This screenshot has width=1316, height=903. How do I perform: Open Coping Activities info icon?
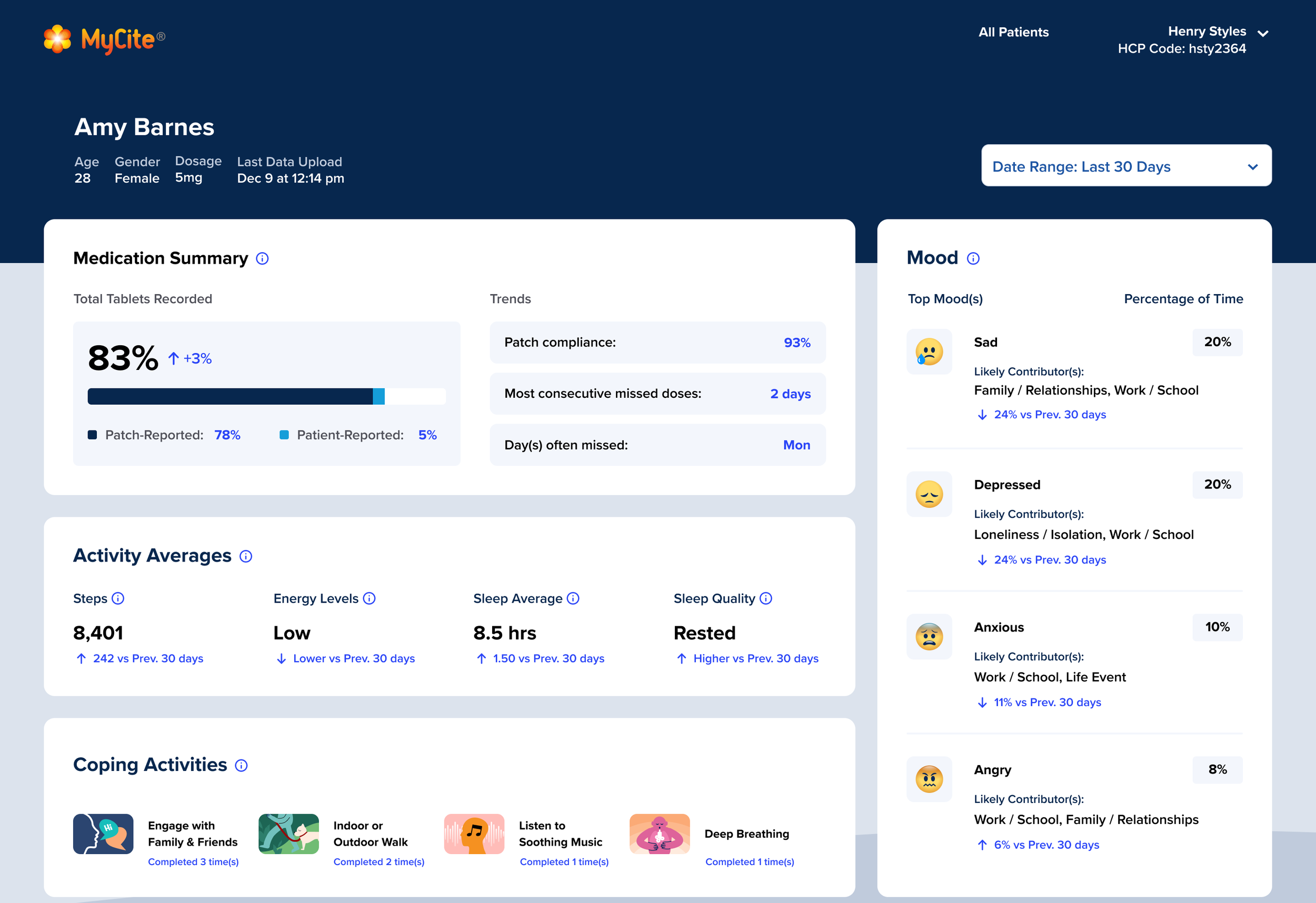tap(241, 766)
